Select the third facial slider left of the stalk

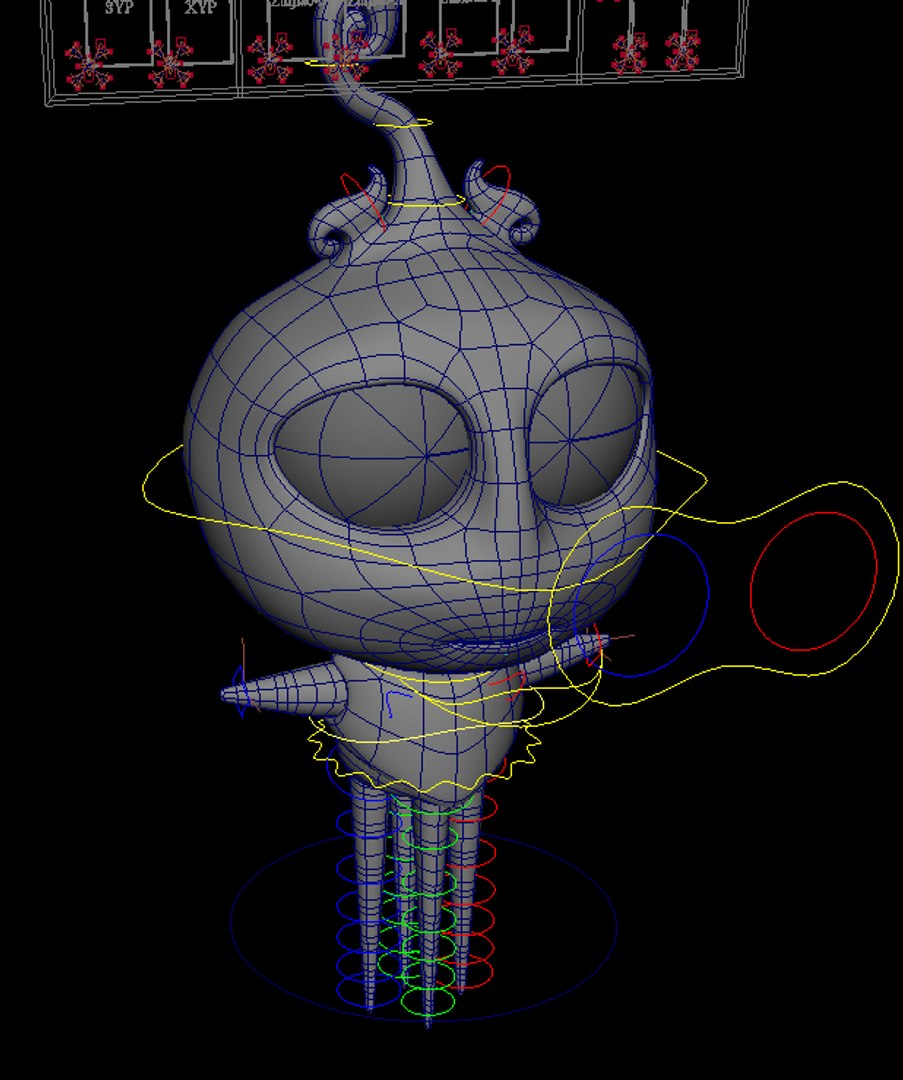point(270,59)
